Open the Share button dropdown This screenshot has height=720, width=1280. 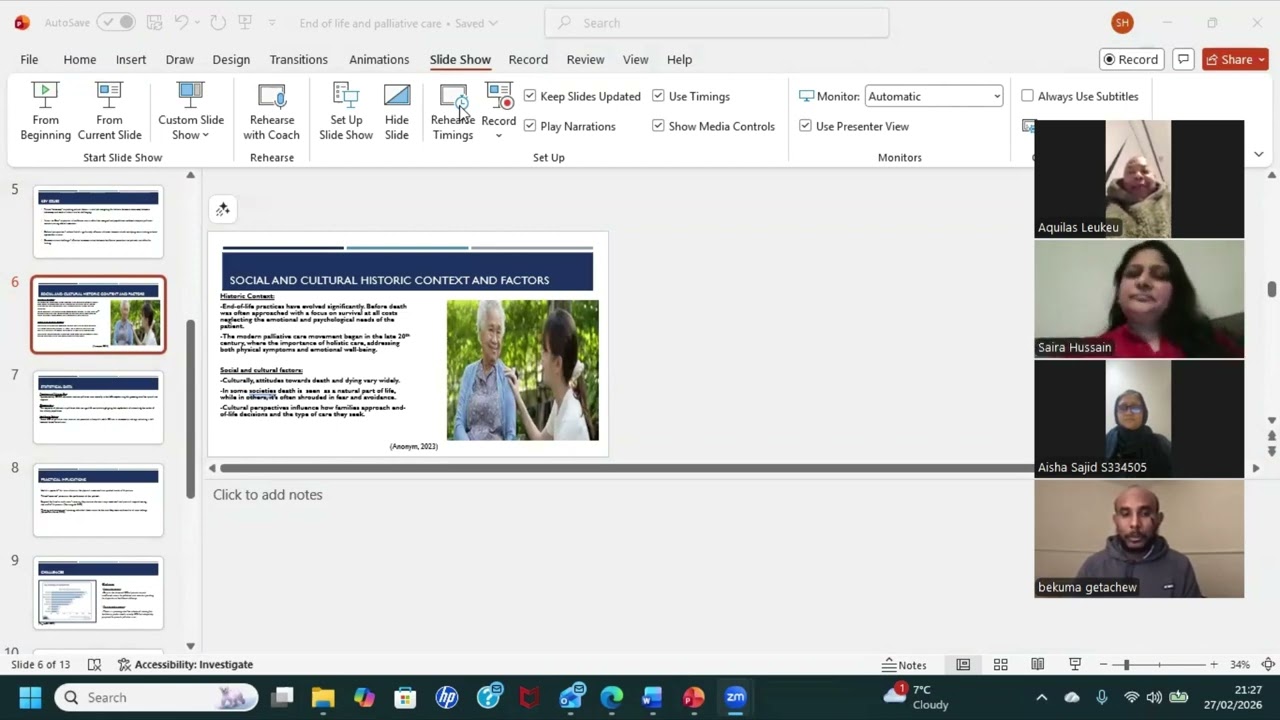click(1260, 59)
